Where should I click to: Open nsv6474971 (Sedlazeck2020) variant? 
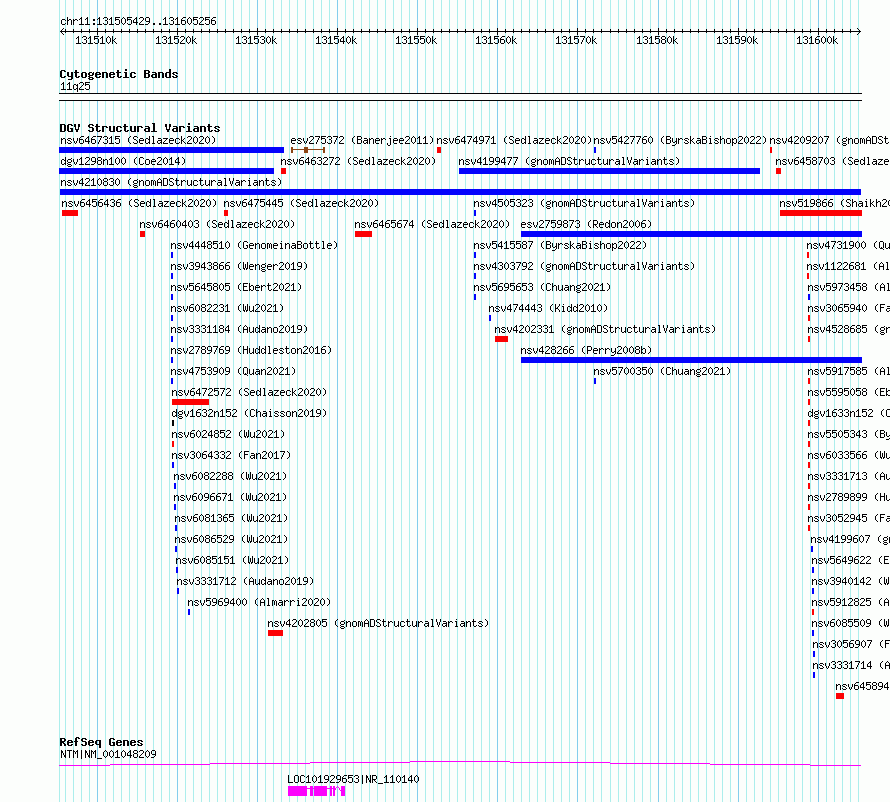514,140
